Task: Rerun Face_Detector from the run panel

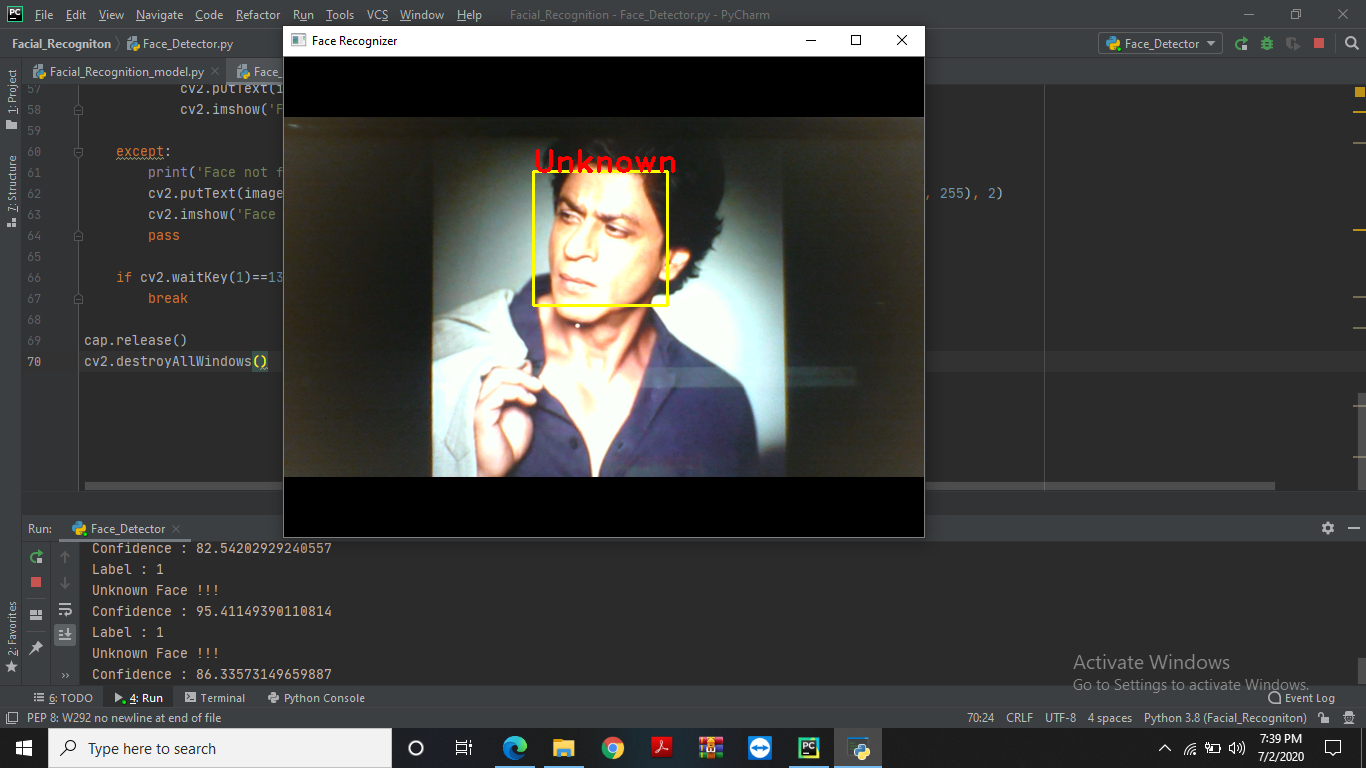Action: [36, 558]
